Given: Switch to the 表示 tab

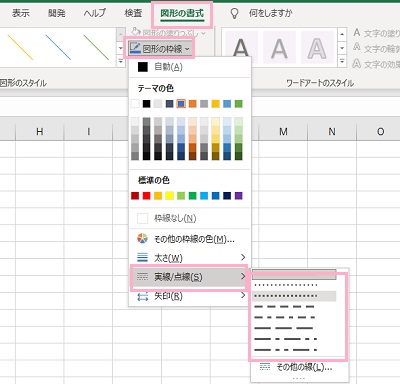Looking at the screenshot, I should pyautogui.click(x=21, y=13).
